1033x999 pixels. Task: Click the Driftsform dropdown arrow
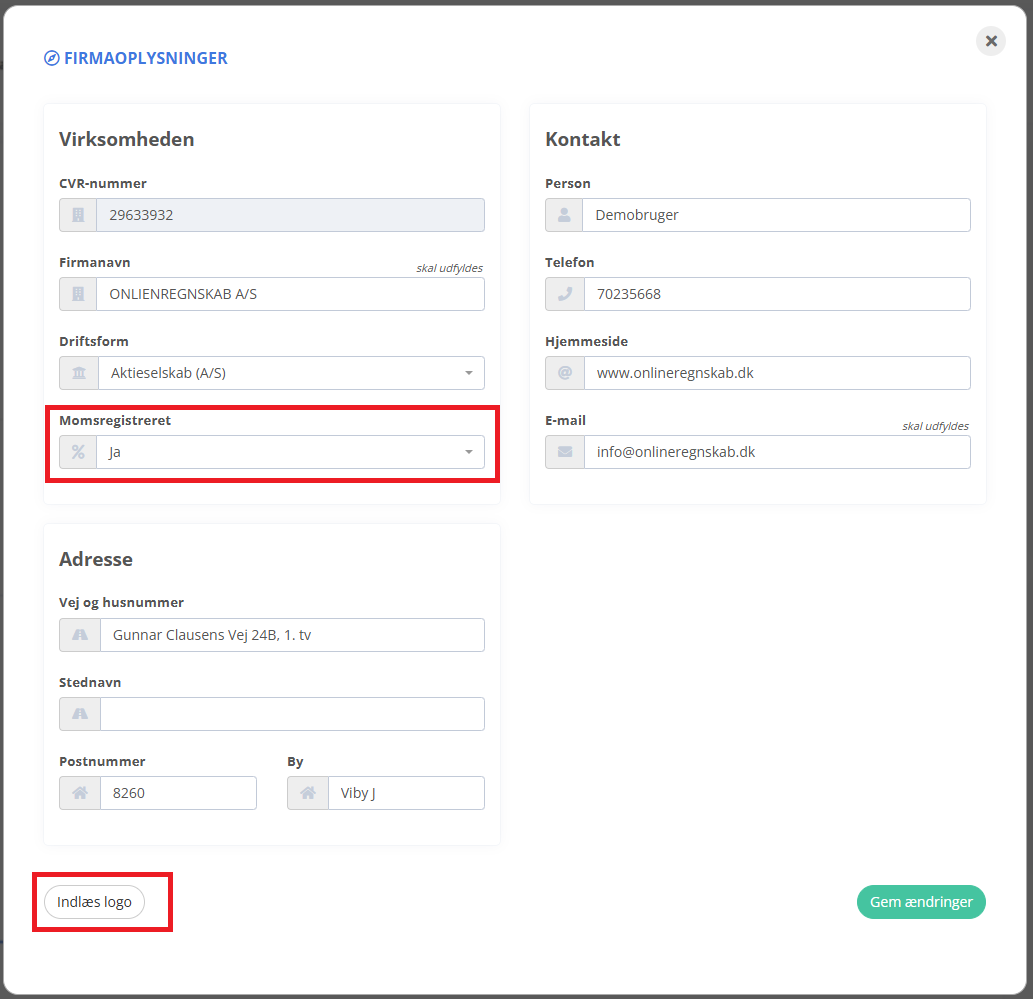click(x=468, y=373)
